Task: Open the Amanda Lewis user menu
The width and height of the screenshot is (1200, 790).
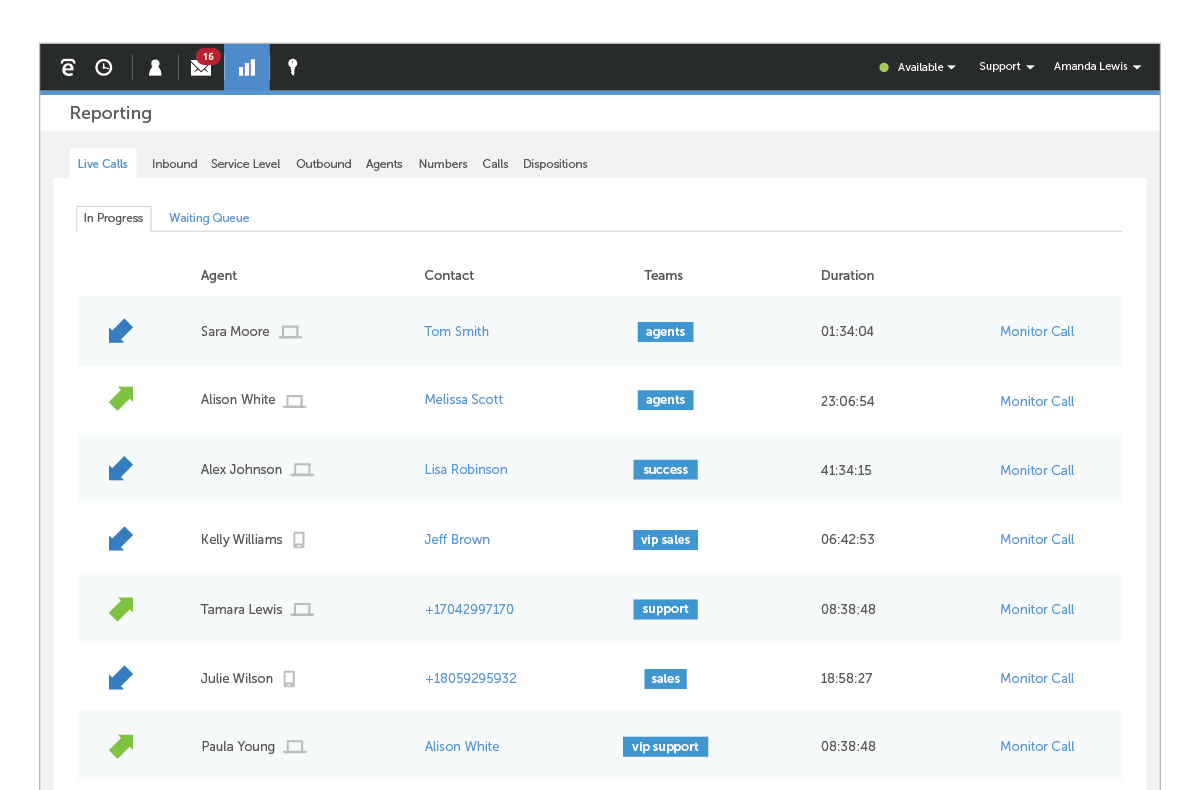Action: pyautogui.click(x=1097, y=67)
